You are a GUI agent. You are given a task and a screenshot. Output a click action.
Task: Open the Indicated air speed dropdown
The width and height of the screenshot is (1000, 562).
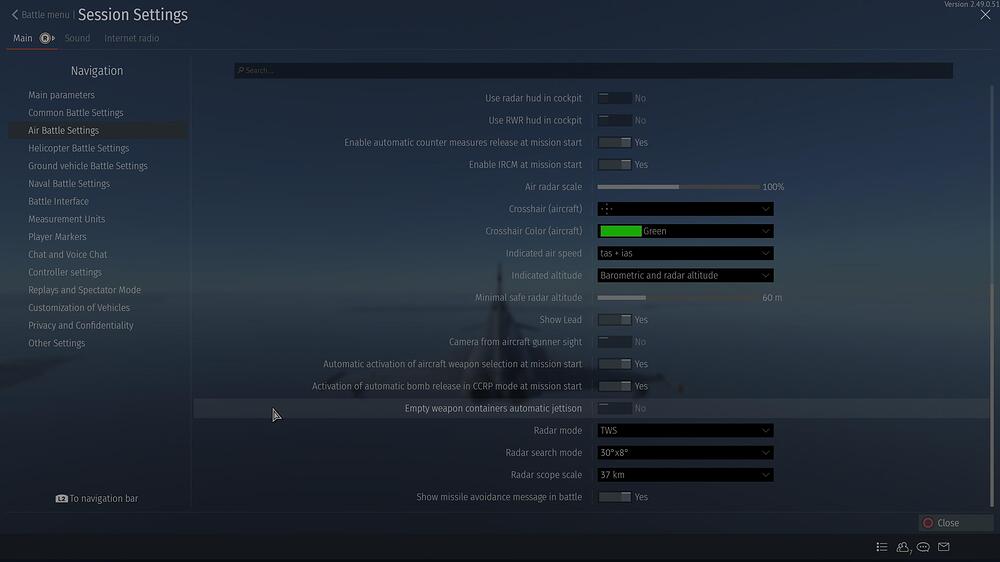pyautogui.click(x=685, y=253)
